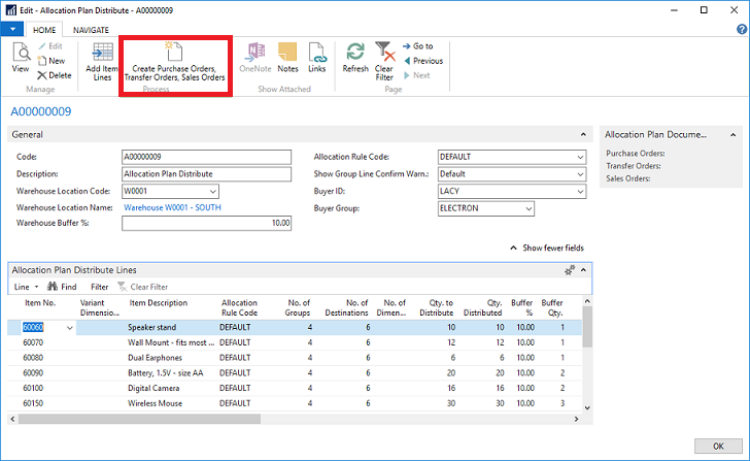Screen dimensions: 750x461
Task: Select the Digital Camera row
Action: point(153,386)
